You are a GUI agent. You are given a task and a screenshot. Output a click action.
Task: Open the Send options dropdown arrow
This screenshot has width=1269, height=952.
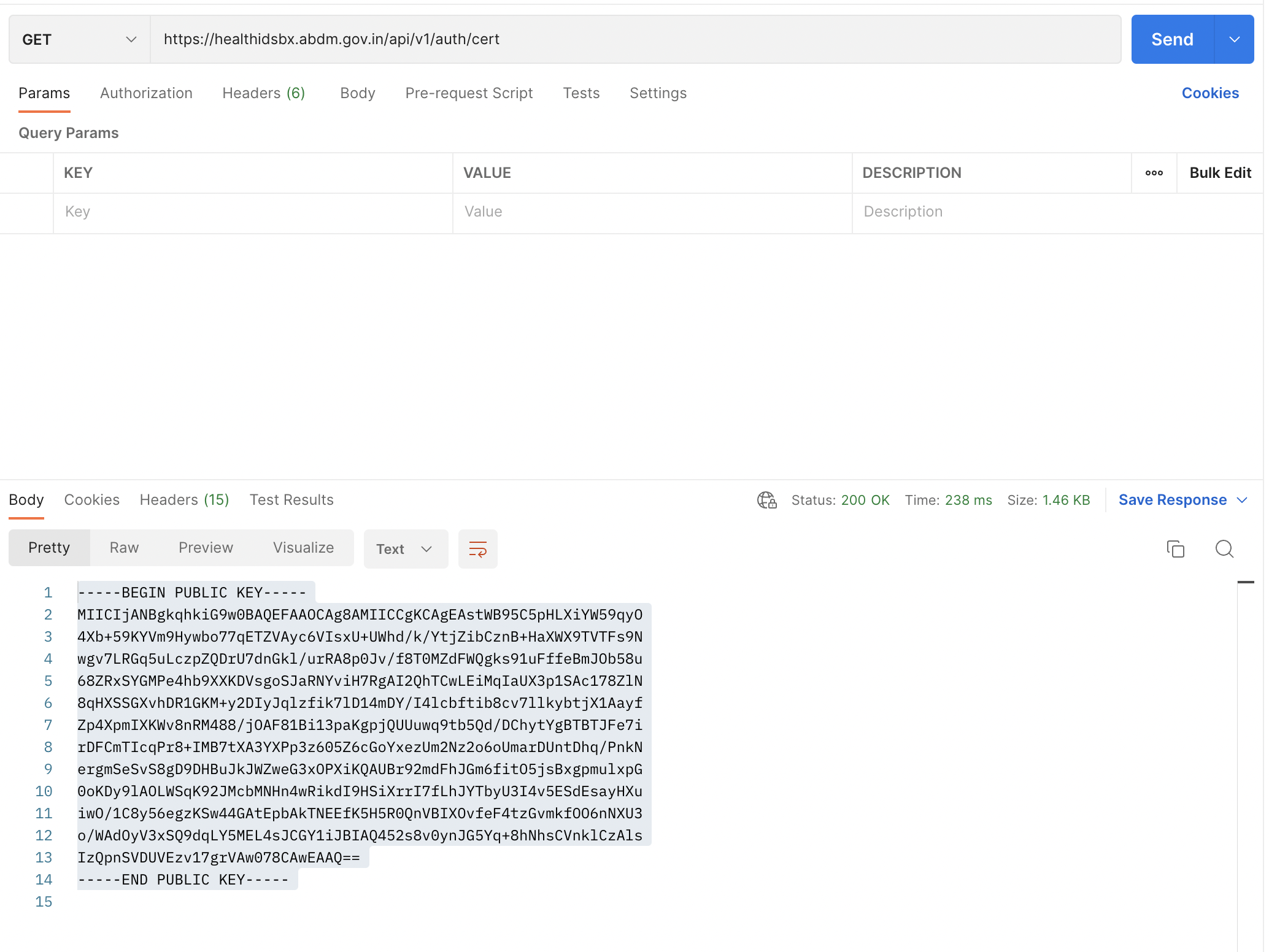click(x=1235, y=39)
